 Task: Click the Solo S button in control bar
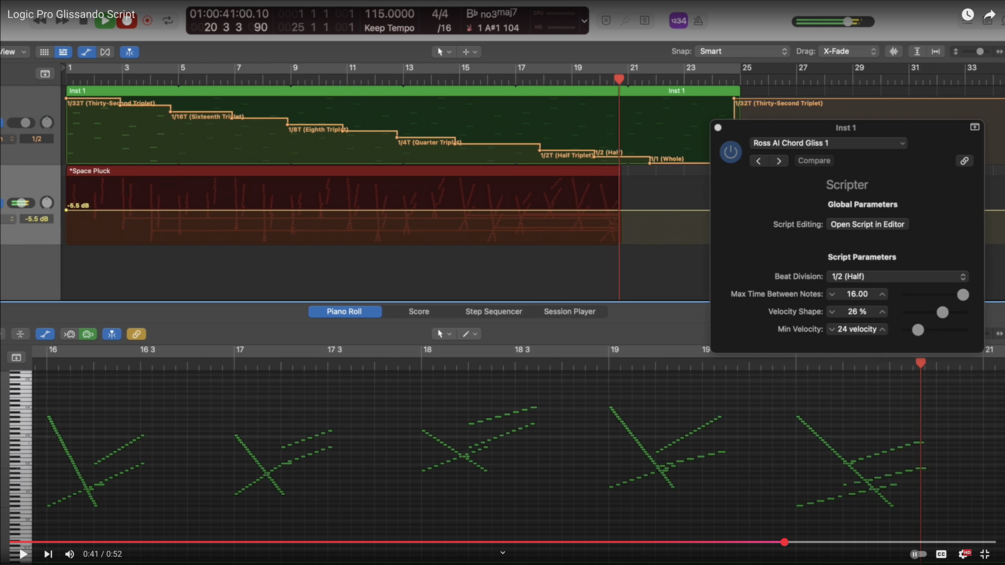(645, 21)
